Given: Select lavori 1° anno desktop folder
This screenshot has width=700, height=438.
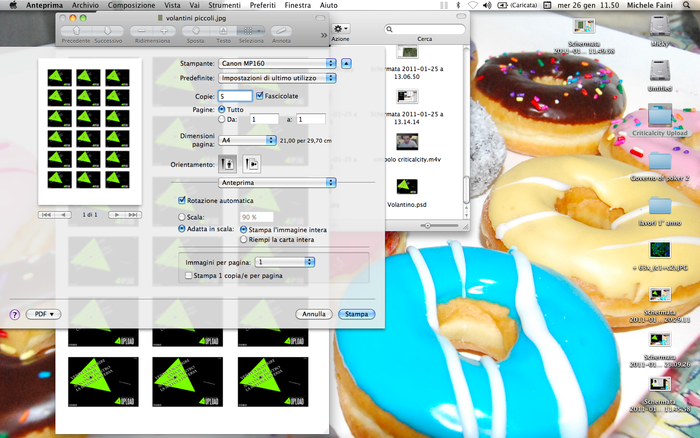Looking at the screenshot, I should point(660,211).
